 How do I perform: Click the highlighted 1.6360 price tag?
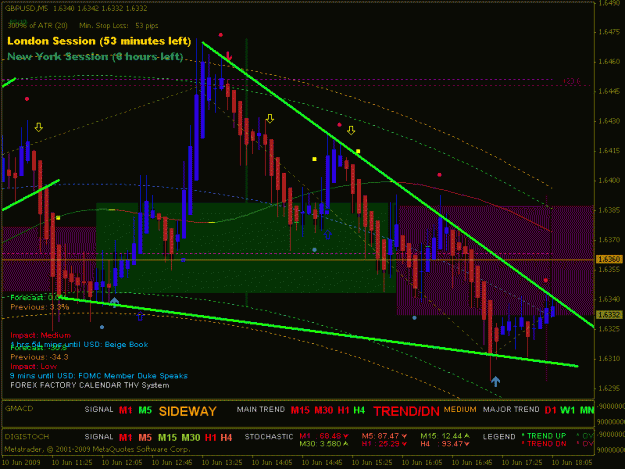[609, 259]
